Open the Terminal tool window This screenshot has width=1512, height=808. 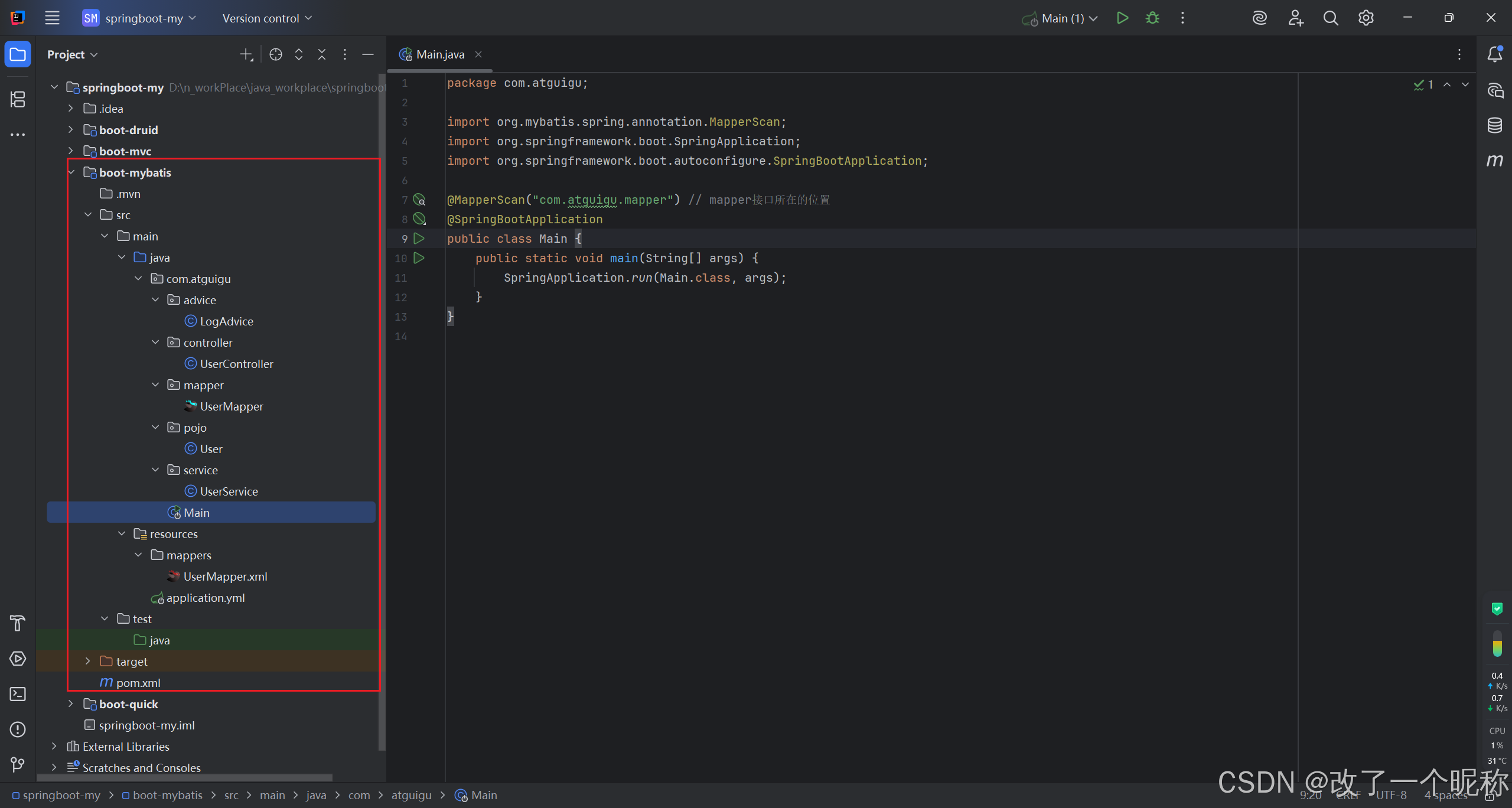tap(18, 694)
